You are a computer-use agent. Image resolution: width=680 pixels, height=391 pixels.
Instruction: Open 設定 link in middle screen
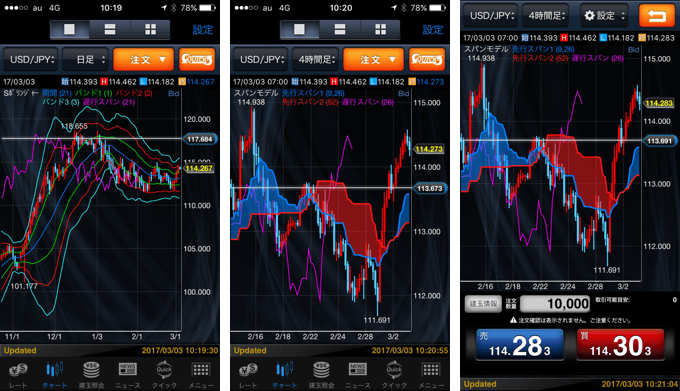(x=433, y=29)
